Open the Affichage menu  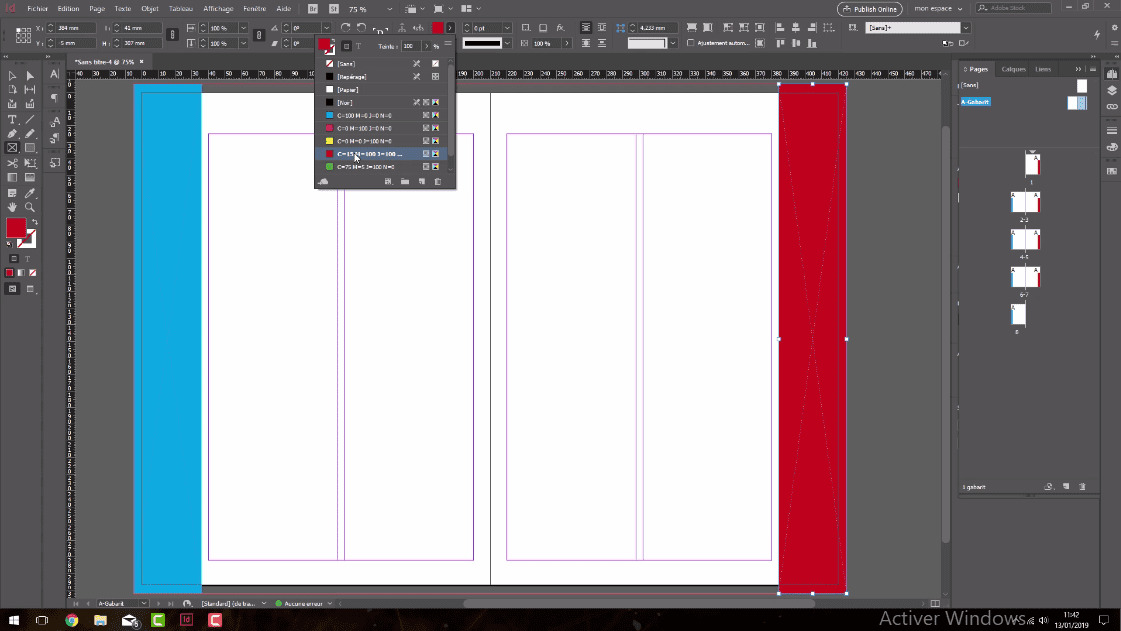pyautogui.click(x=217, y=8)
